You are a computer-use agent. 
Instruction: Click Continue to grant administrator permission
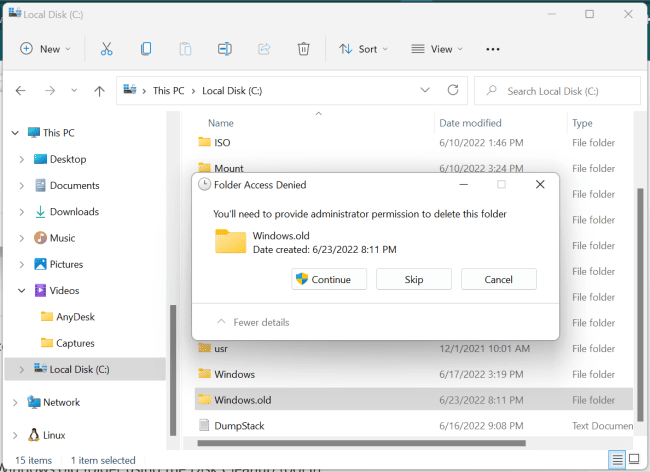329,279
